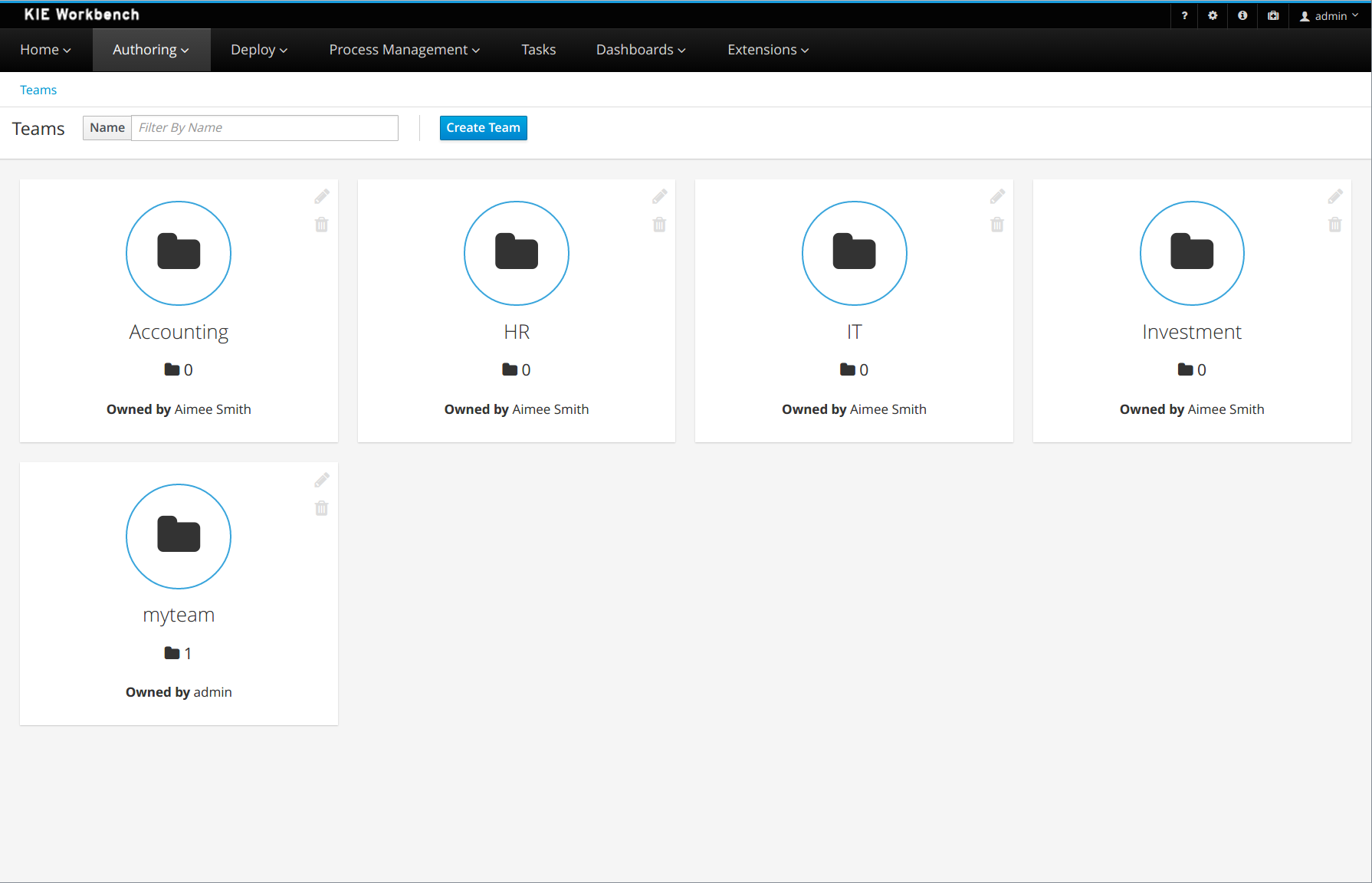1372x883 pixels.
Task: Focus the Filter By Name input field
Action: 264,128
